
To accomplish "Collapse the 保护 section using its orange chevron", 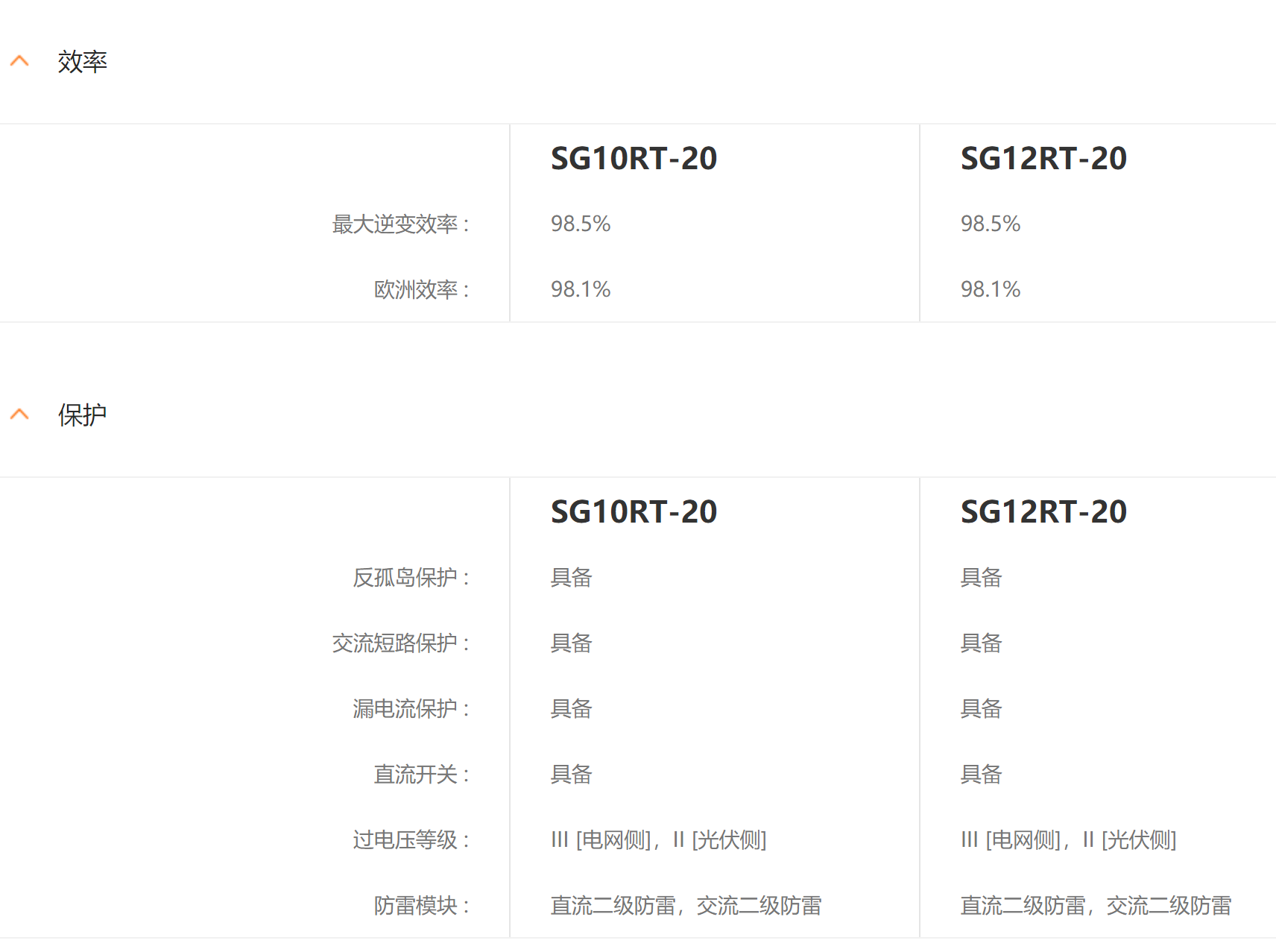I will [x=19, y=414].
